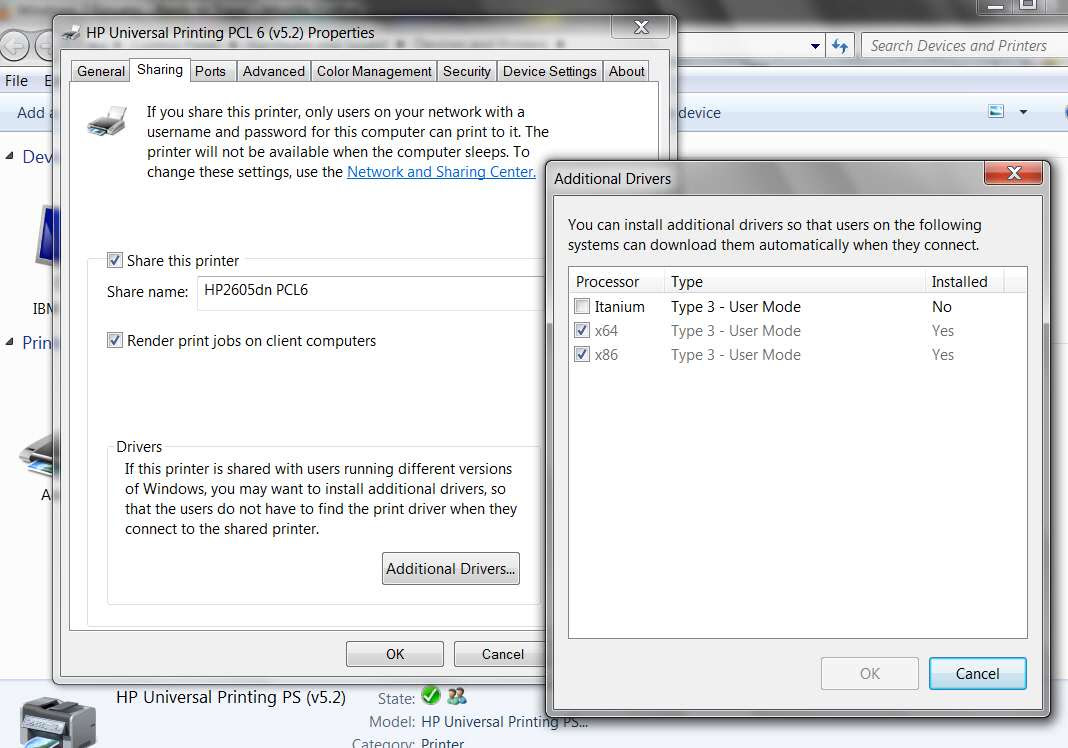Click the Model value in details pane
This screenshot has width=1068, height=748.
(504, 721)
